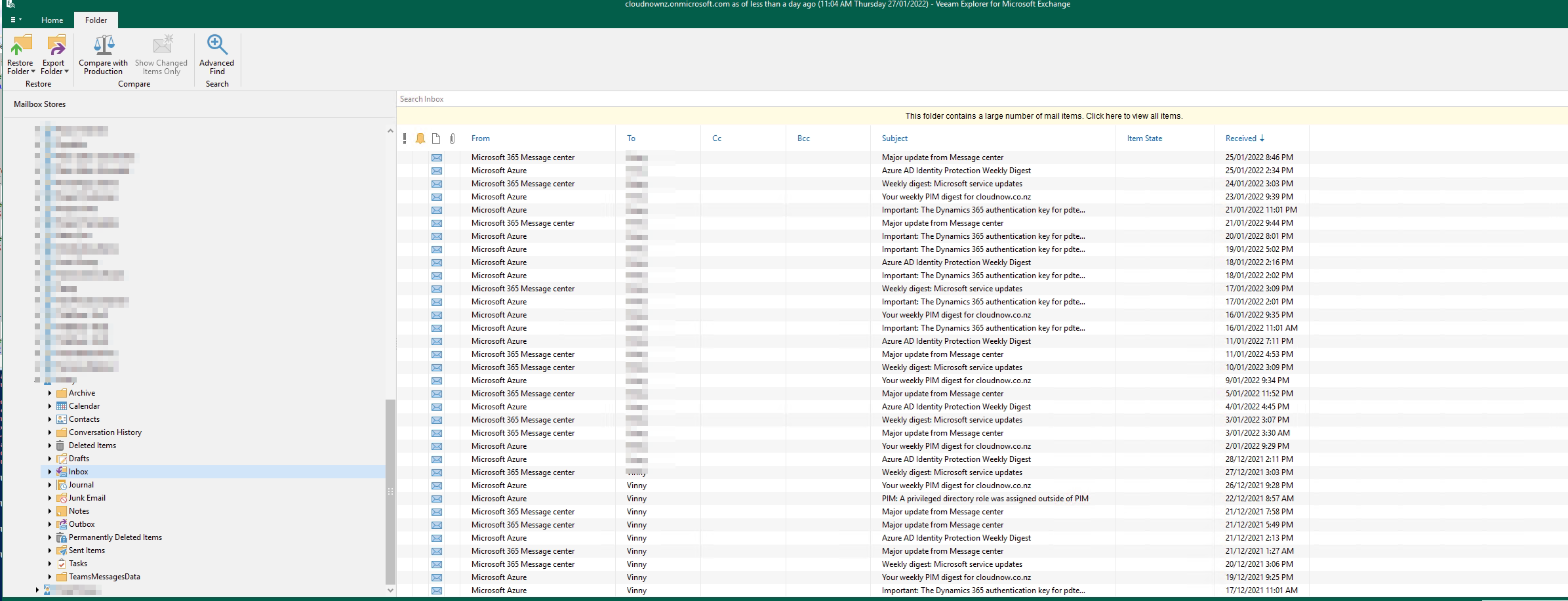Open the application menu icon at top left

click(15, 20)
